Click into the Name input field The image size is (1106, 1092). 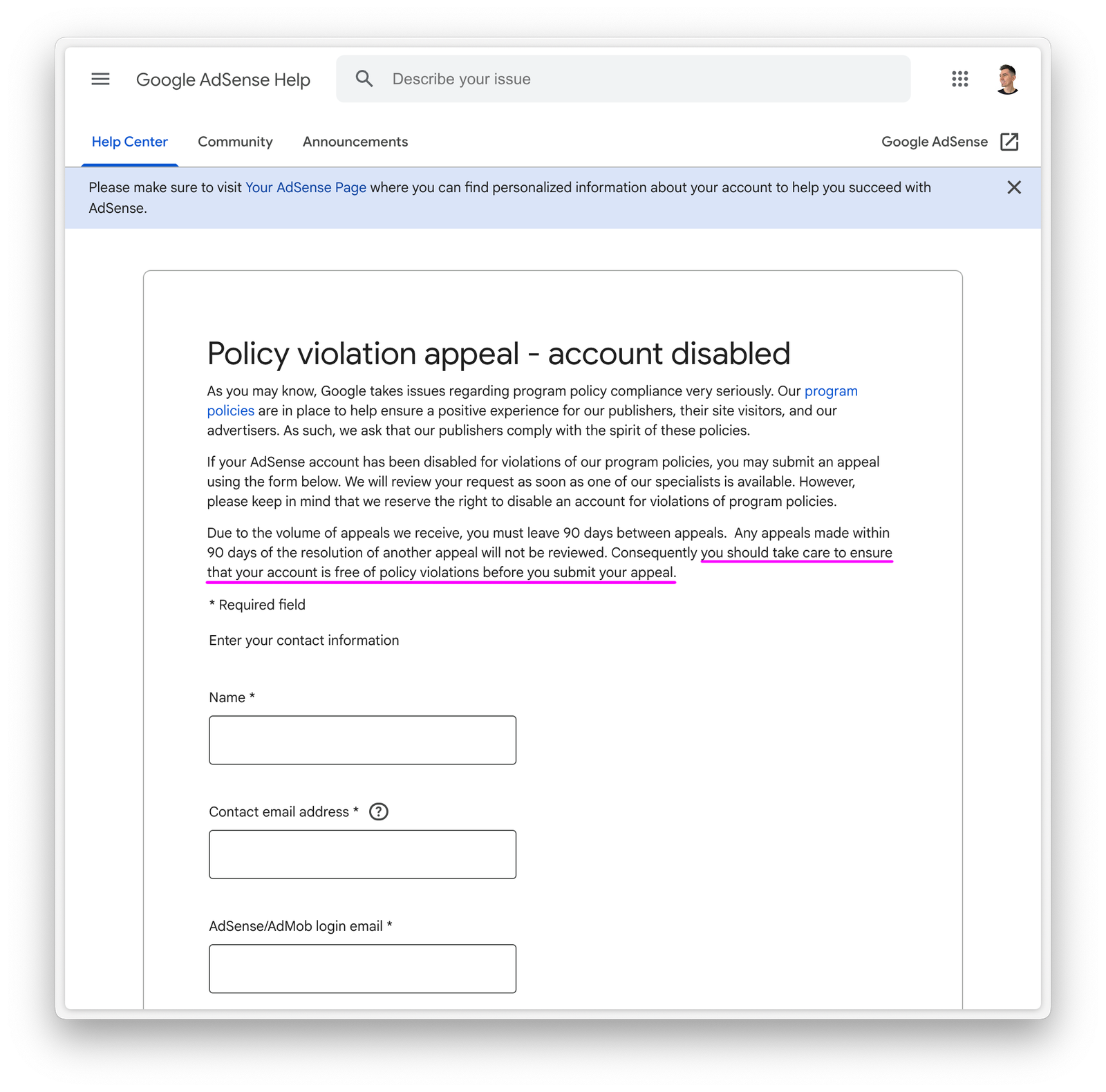click(362, 740)
